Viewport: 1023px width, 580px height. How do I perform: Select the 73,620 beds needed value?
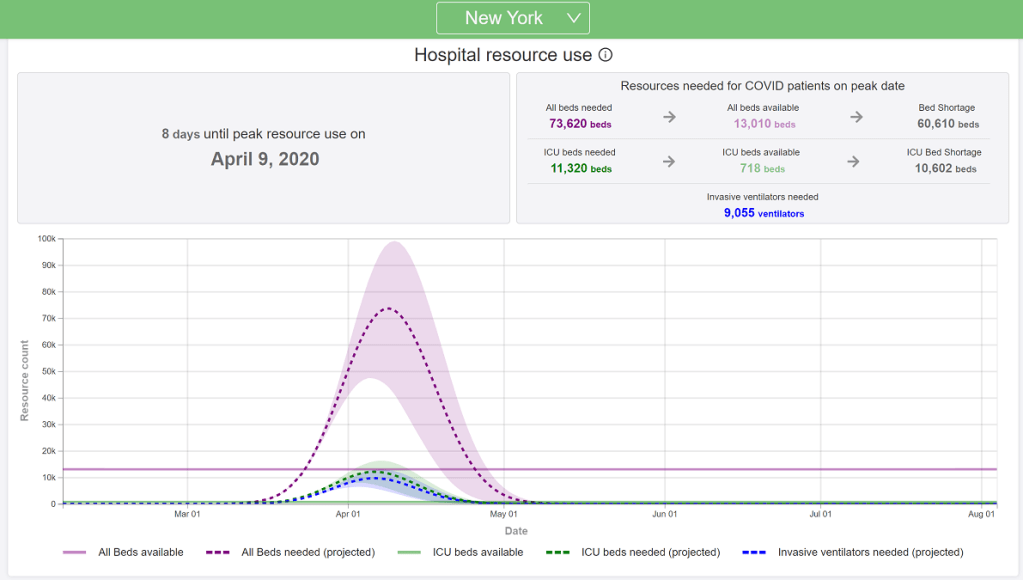tap(579, 124)
